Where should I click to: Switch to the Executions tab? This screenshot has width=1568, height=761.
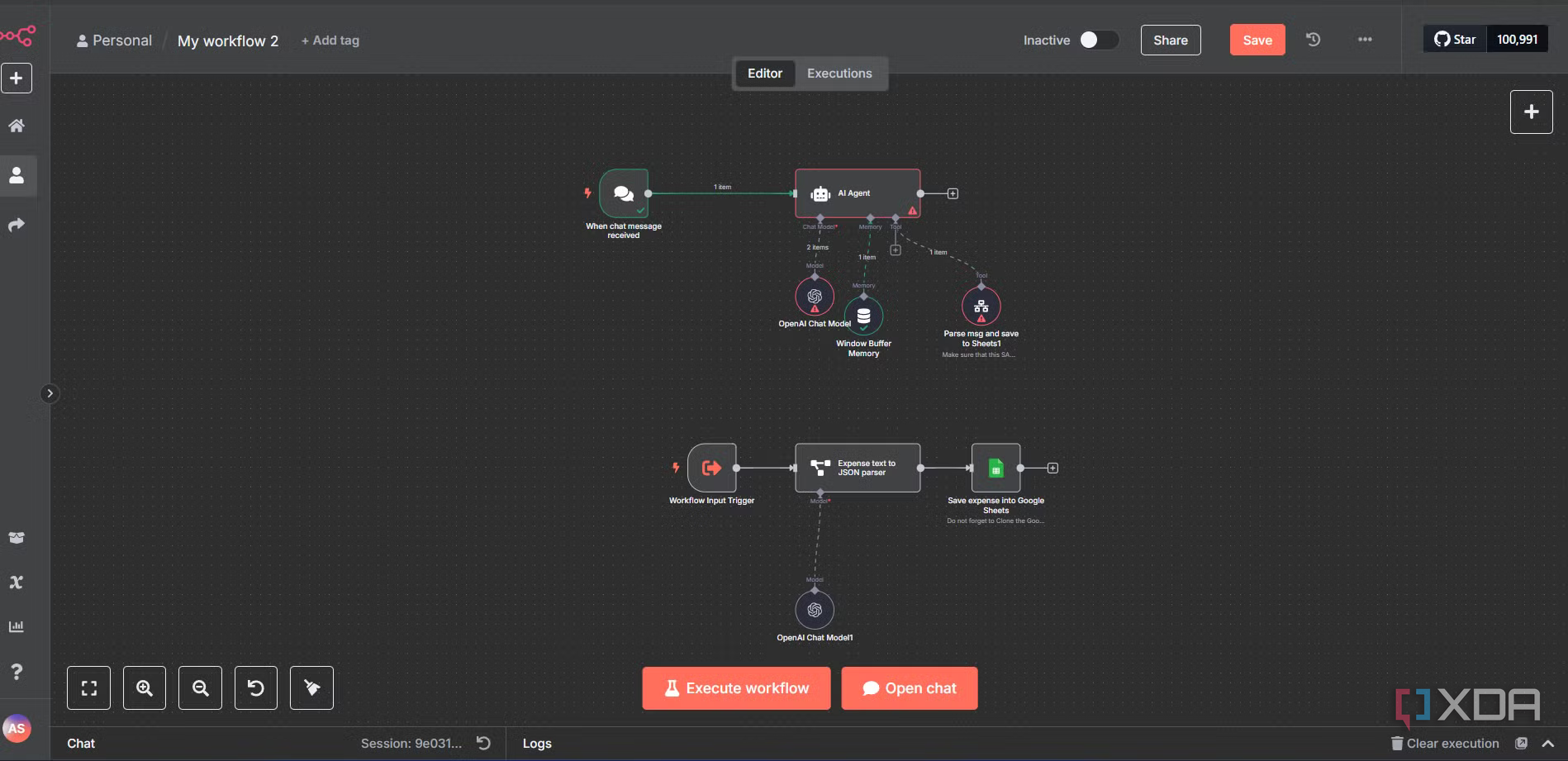[x=839, y=74]
